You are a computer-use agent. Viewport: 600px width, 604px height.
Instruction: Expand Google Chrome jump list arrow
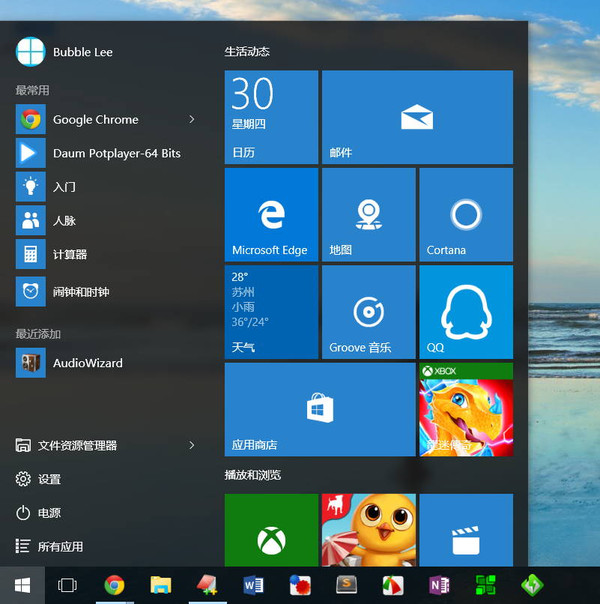(192, 120)
